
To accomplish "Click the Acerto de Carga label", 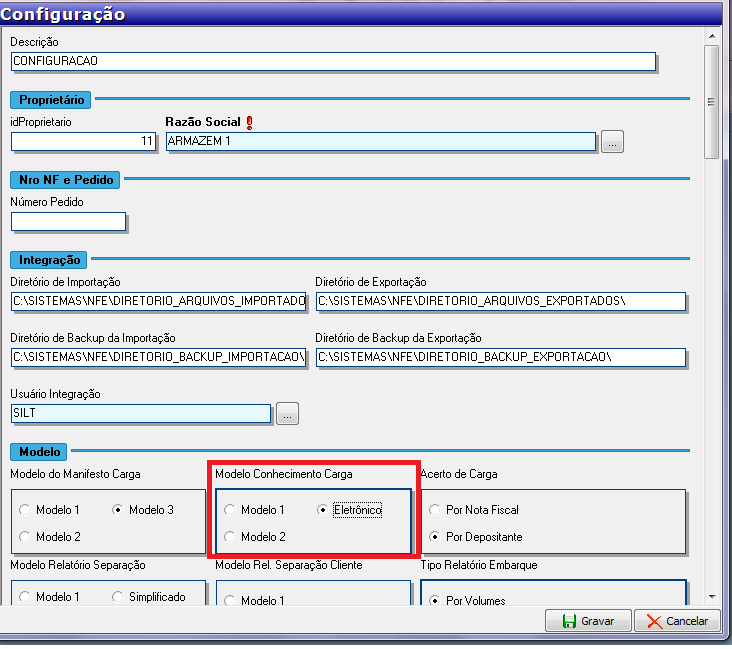I will (459, 474).
